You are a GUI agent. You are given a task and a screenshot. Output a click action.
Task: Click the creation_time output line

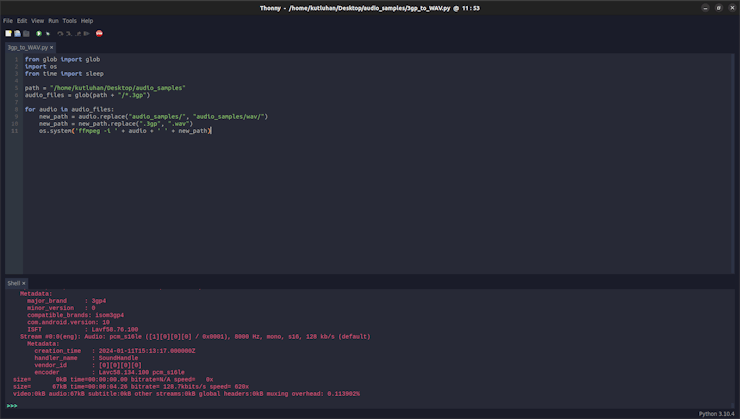[x=115, y=351]
